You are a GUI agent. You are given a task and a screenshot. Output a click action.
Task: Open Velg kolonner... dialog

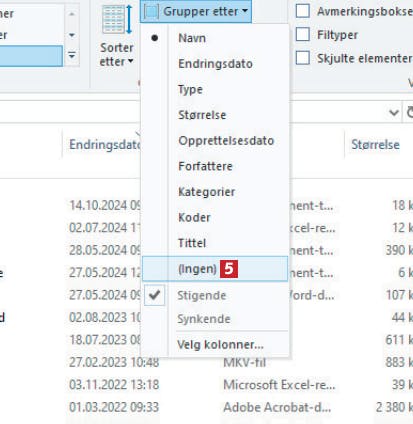(x=220, y=344)
